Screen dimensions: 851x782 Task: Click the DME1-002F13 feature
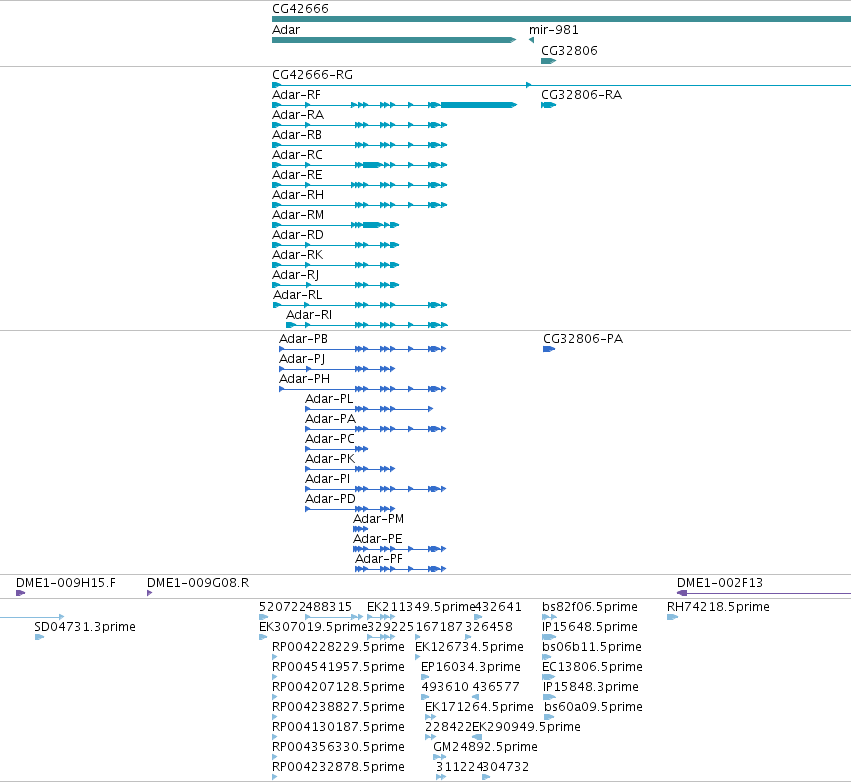click(x=764, y=593)
